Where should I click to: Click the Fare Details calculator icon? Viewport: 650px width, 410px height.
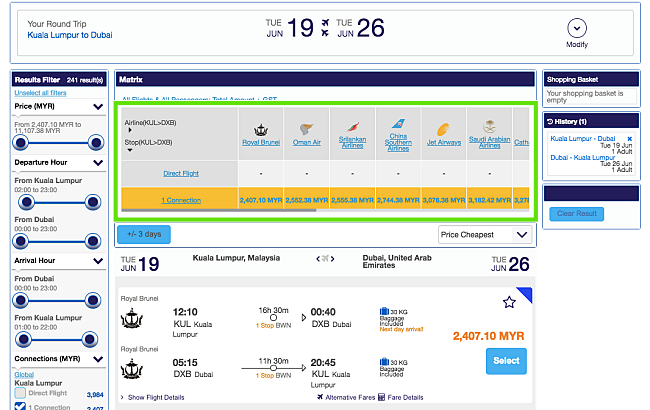(x=381, y=397)
